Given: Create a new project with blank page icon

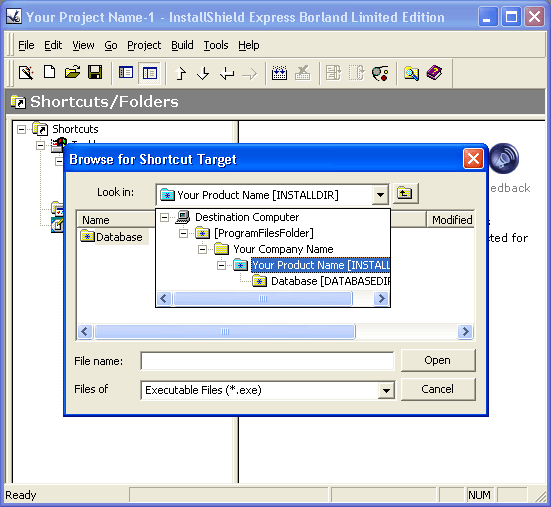Looking at the screenshot, I should pyautogui.click(x=49, y=72).
